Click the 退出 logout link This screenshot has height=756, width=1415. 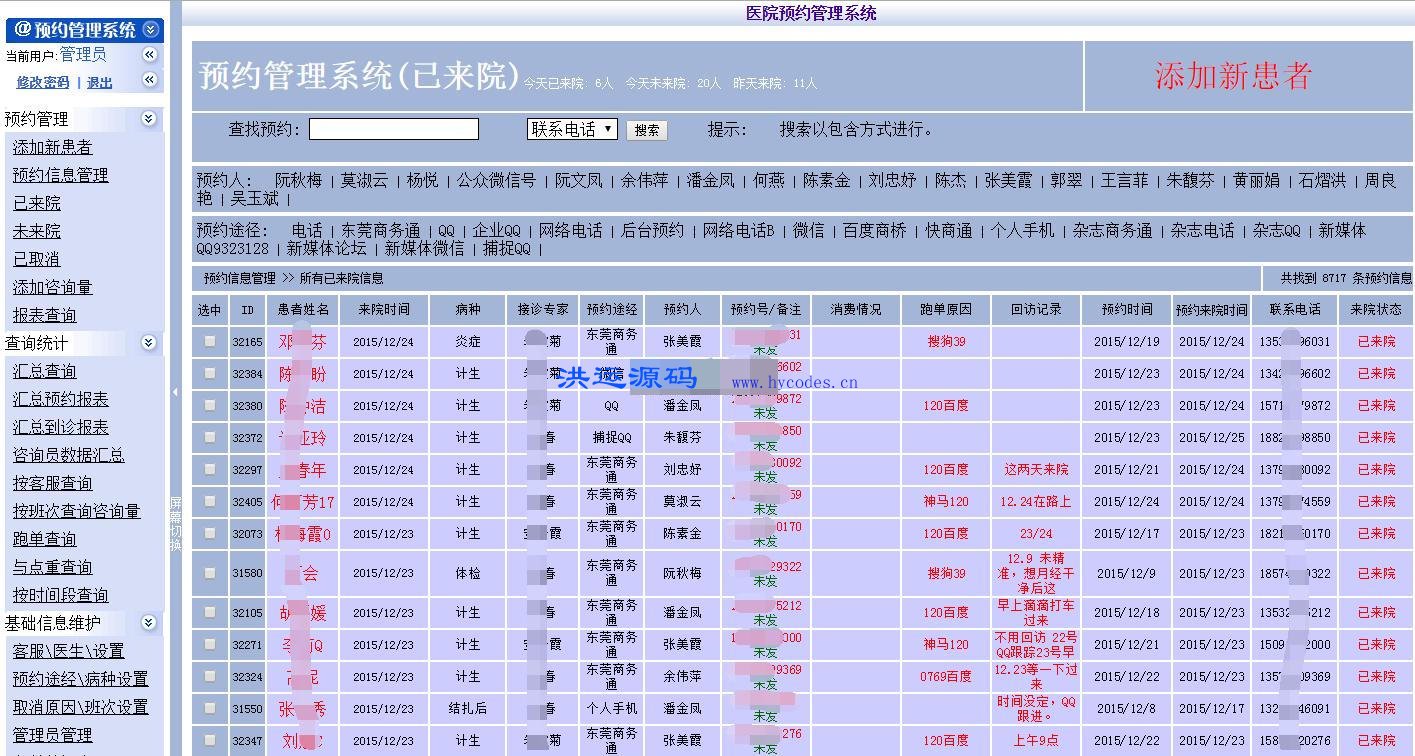tap(100, 83)
